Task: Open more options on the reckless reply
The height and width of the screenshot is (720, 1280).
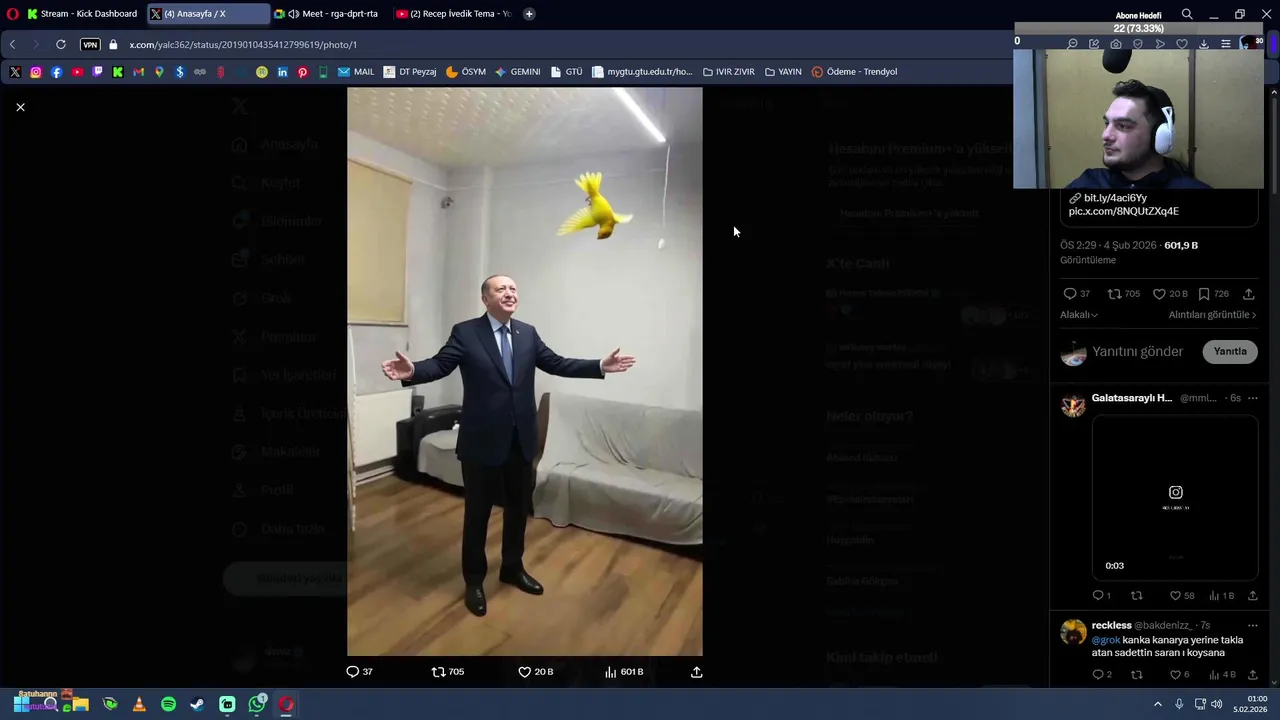Action: (1252, 626)
